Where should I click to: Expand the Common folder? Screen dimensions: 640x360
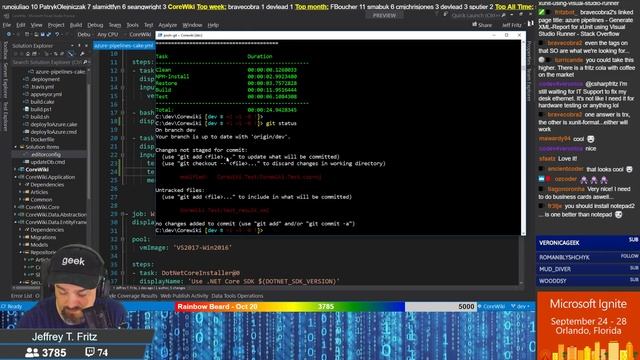pyautogui.click(x=20, y=200)
